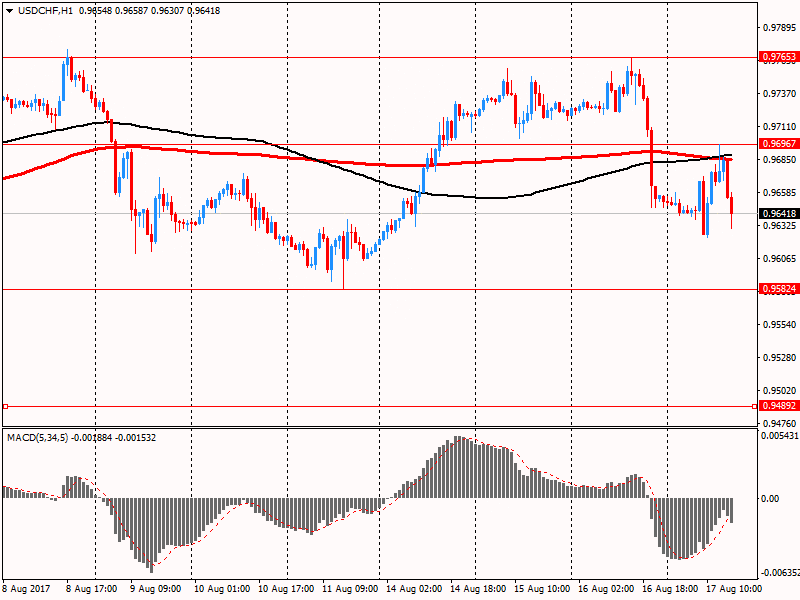800x600 pixels.
Task: Open the chart menu triangle beside USDCHF,H1
Action: coord(9,11)
